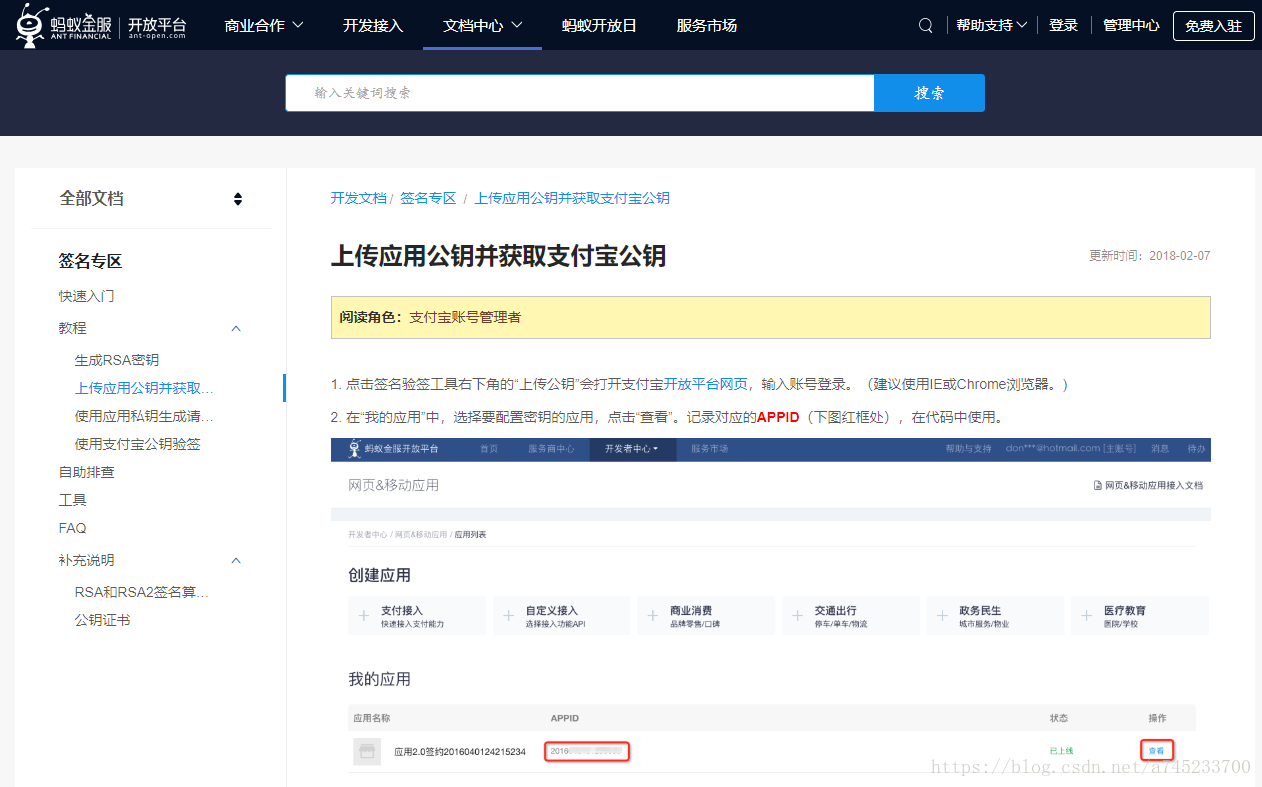Expand the 帮助支持 dropdown
This screenshot has width=1262, height=787.
[x=992, y=26]
